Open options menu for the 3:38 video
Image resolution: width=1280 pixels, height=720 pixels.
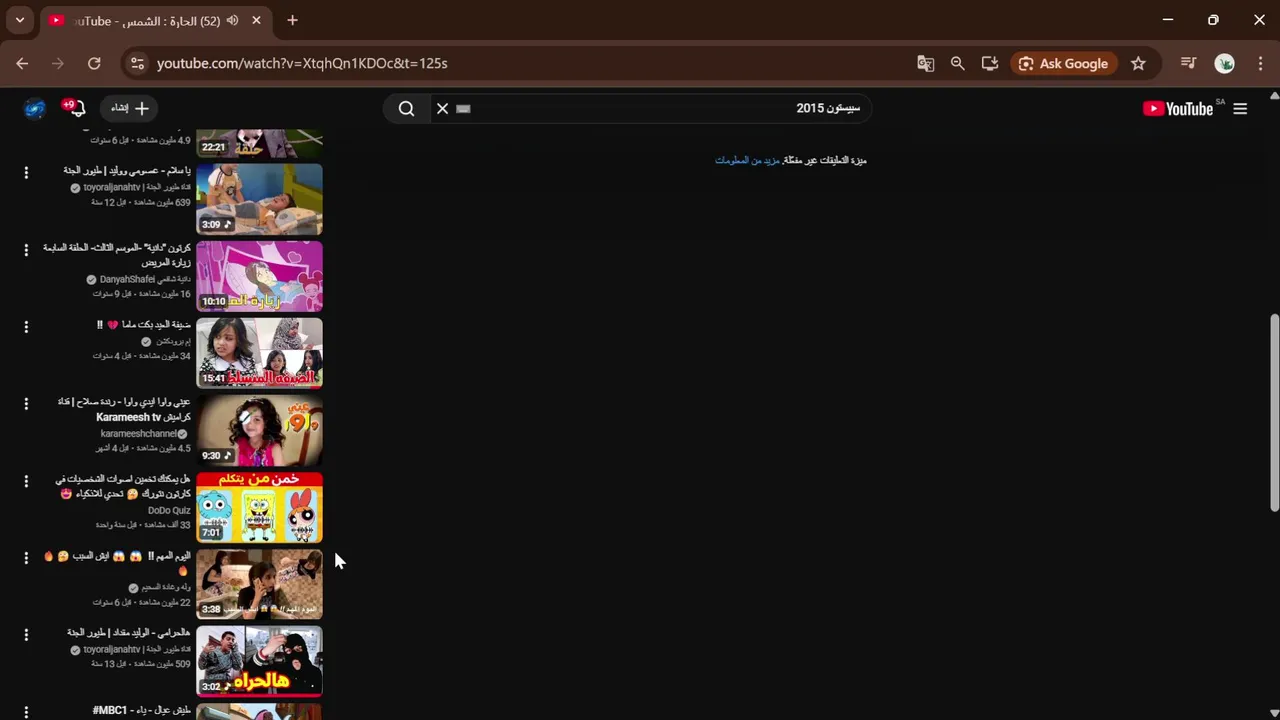[x=26, y=558]
